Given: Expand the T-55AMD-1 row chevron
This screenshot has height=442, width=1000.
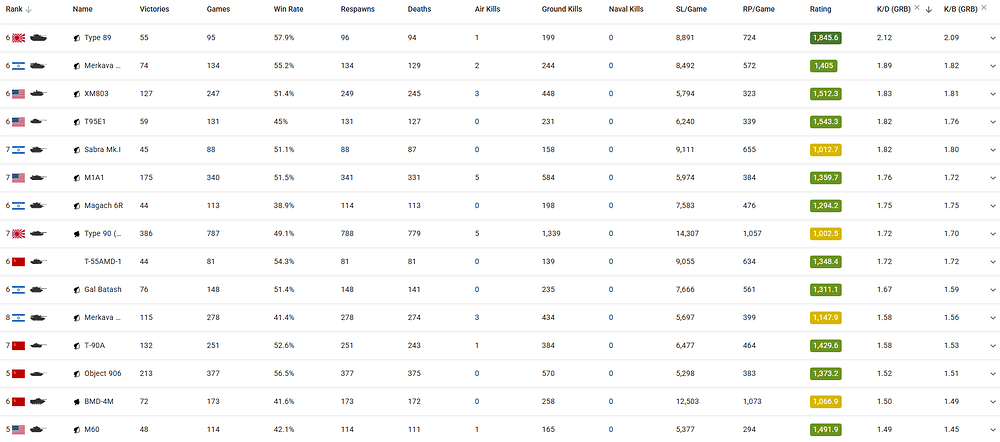Looking at the screenshot, I should coord(992,262).
